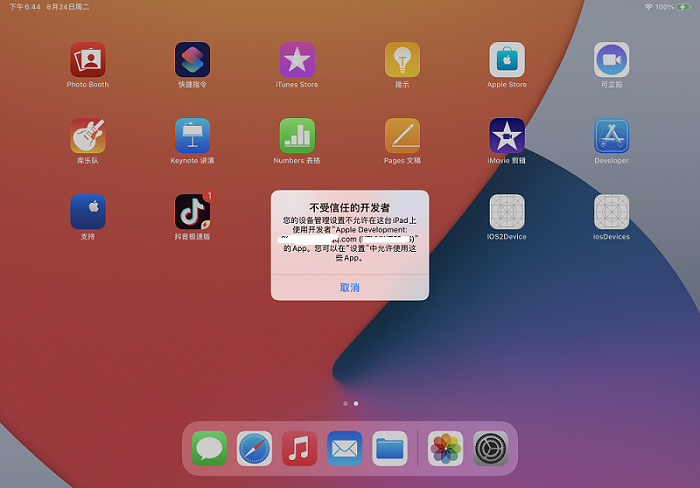Image resolution: width=700 pixels, height=488 pixels.
Task: Open the IOS2Device app
Action: point(507,212)
